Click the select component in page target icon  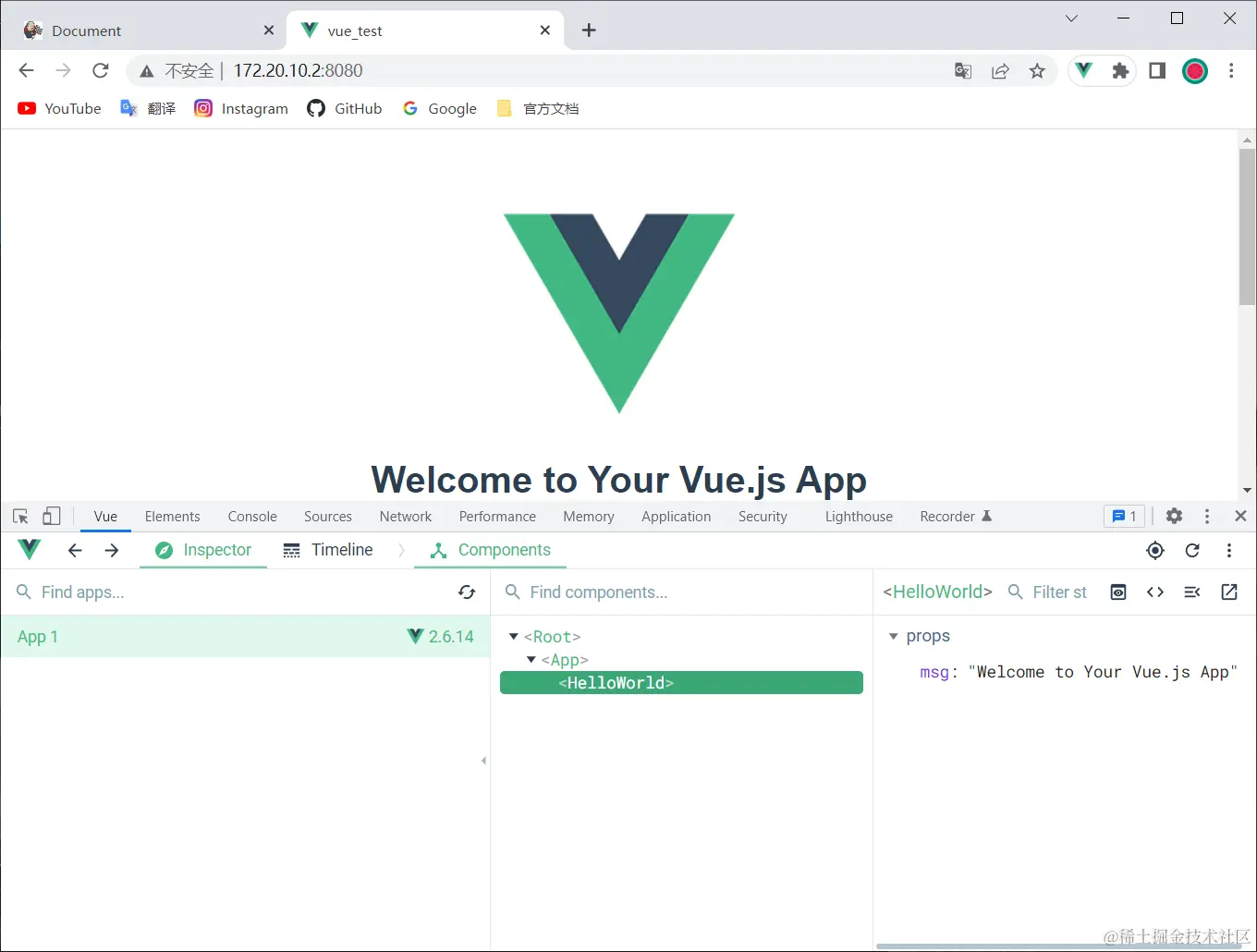click(x=1155, y=550)
